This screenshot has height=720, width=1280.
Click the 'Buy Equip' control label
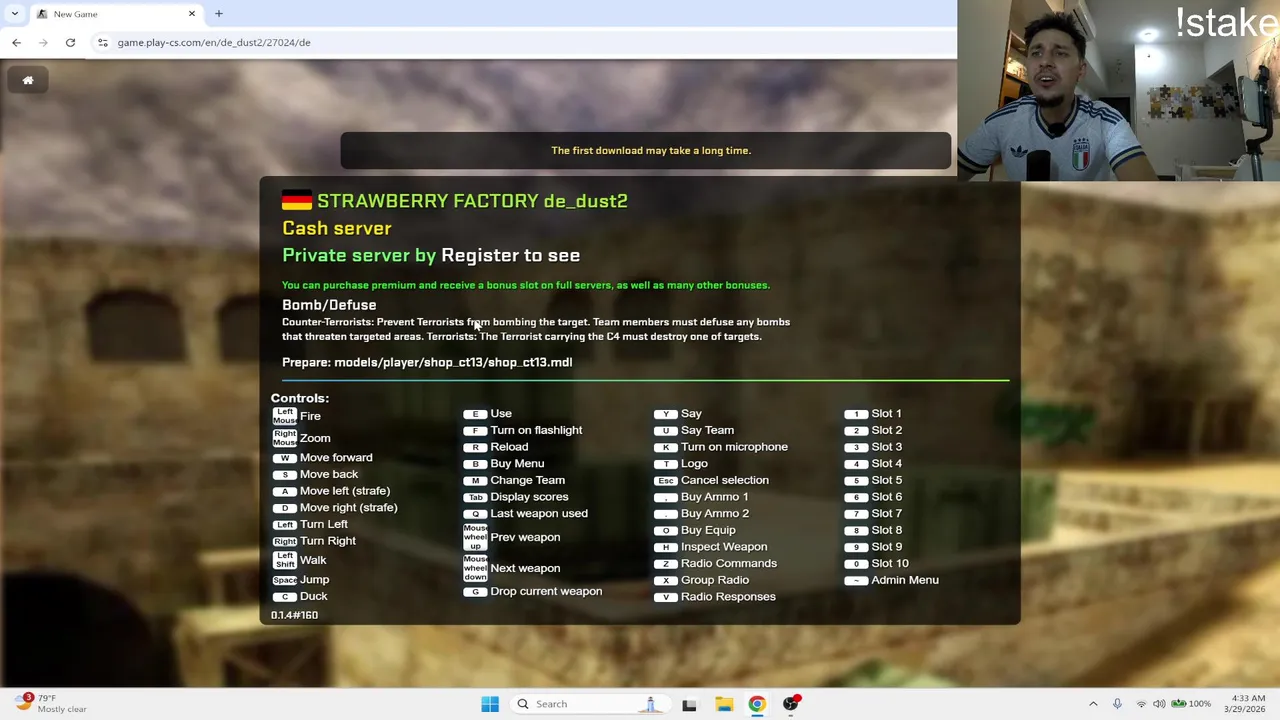pyautogui.click(x=708, y=530)
